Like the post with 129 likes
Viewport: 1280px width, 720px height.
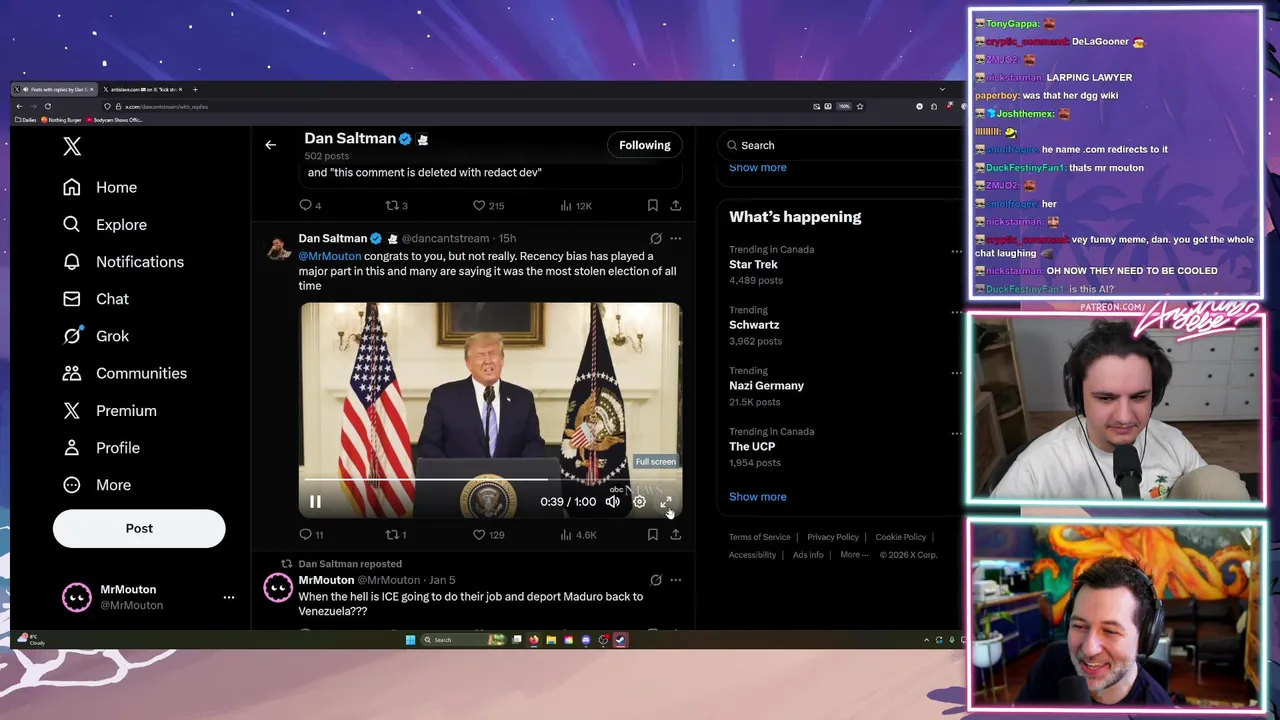pos(488,535)
